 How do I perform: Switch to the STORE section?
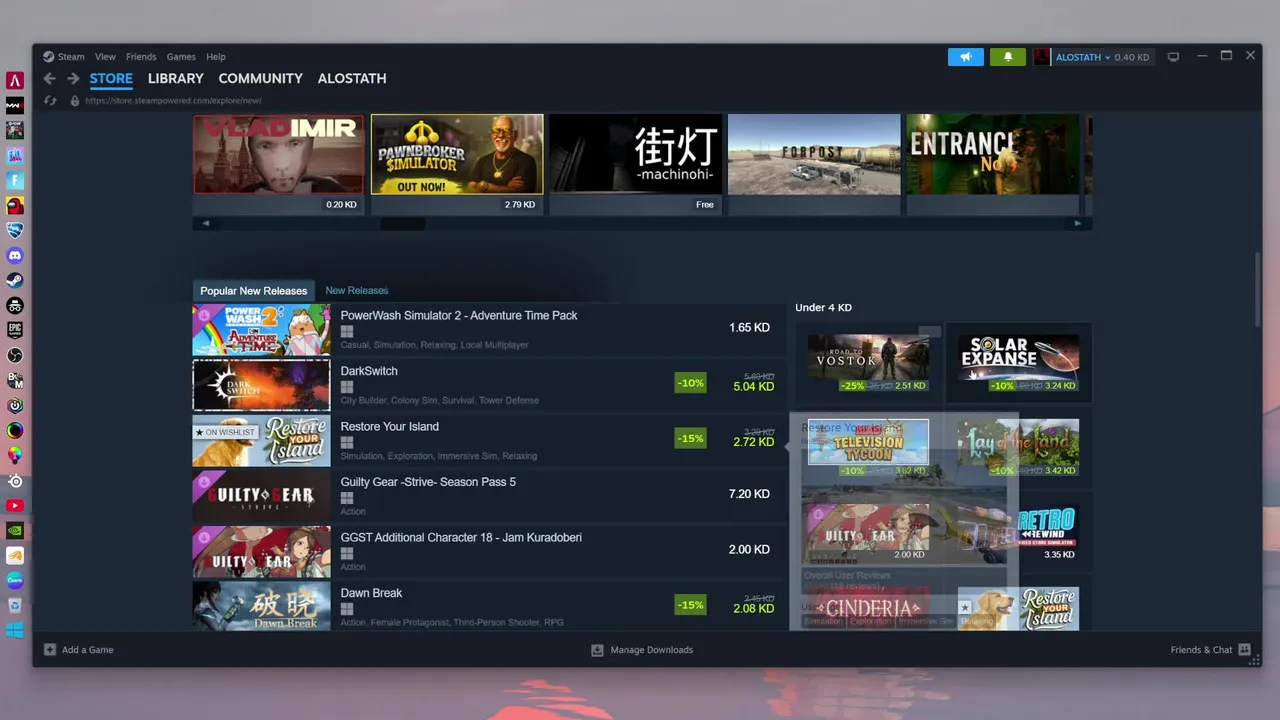pos(111,79)
